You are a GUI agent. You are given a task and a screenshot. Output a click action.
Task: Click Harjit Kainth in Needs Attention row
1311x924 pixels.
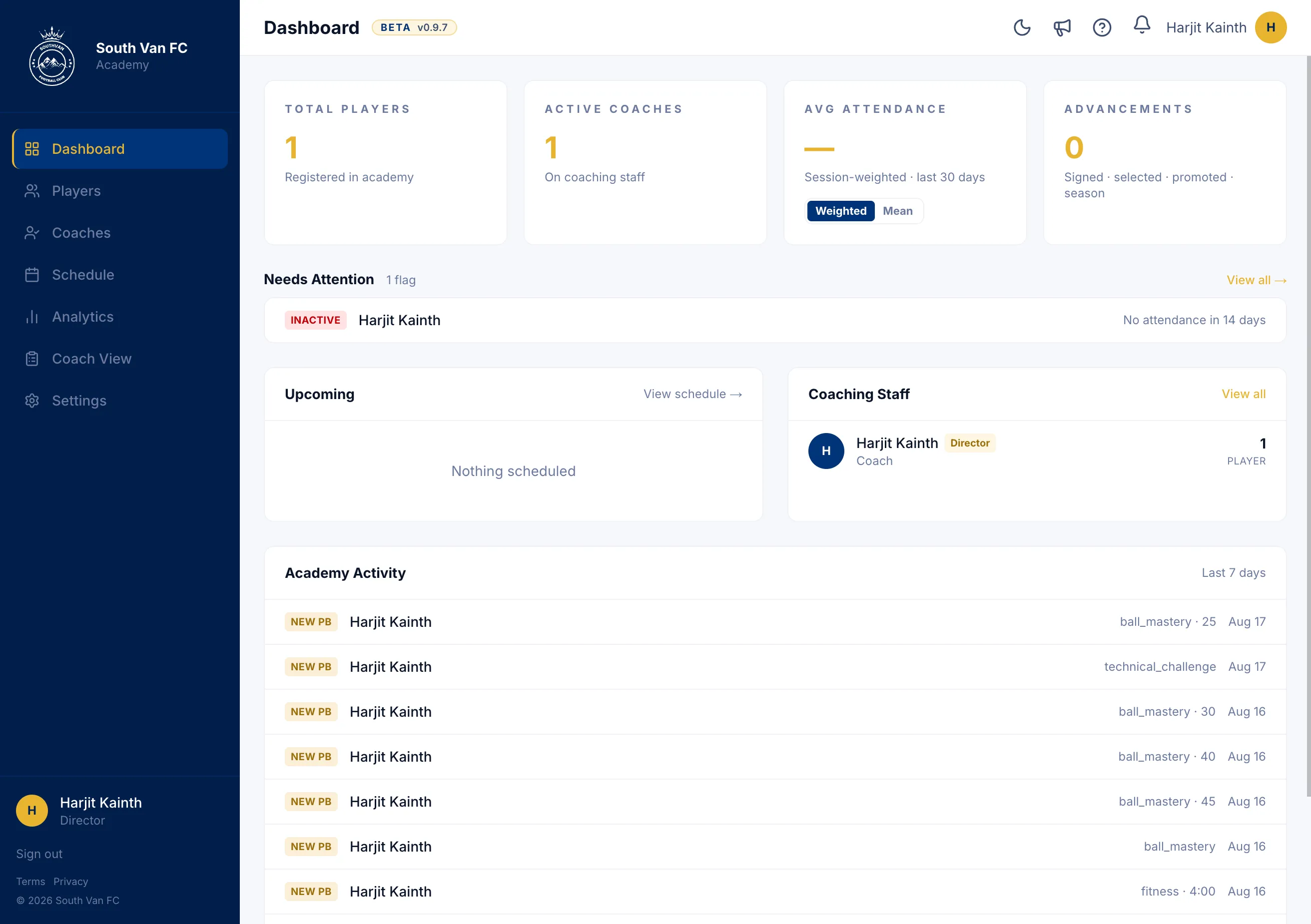point(399,320)
